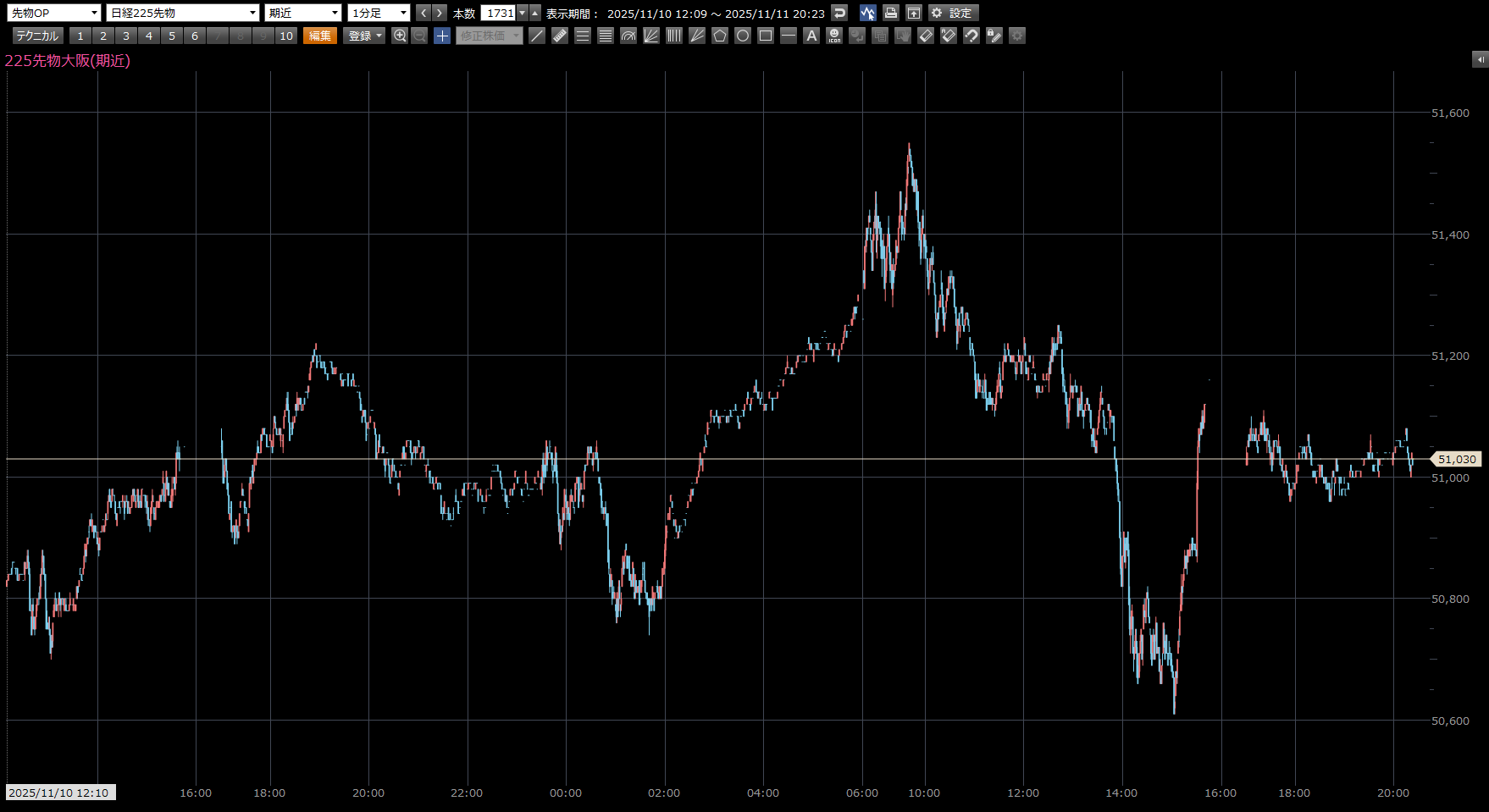Click the 本数 bar count field
Screen dimensions: 1489x812
tap(499, 13)
